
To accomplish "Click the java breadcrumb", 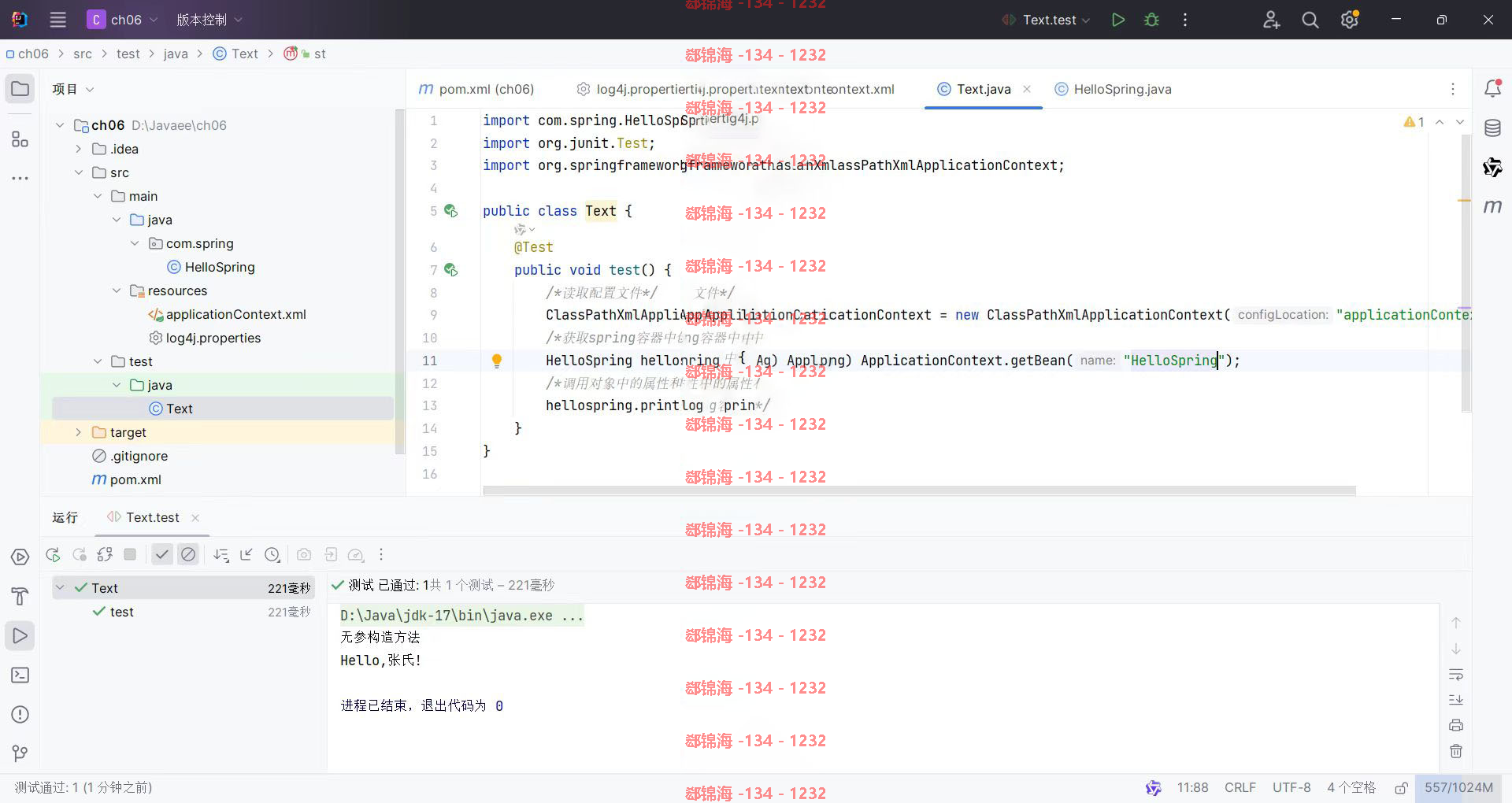I will 176,54.
